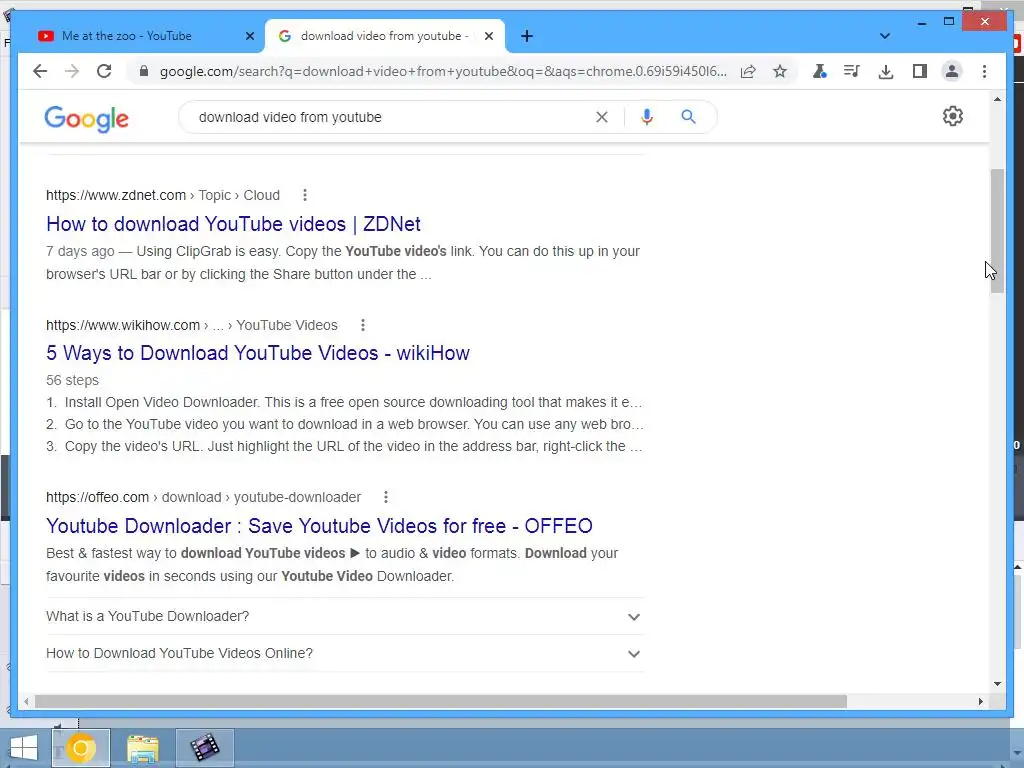Viewport: 1024px width, 768px height.
Task: View site info via the padlock icon
Action: [x=144, y=71]
